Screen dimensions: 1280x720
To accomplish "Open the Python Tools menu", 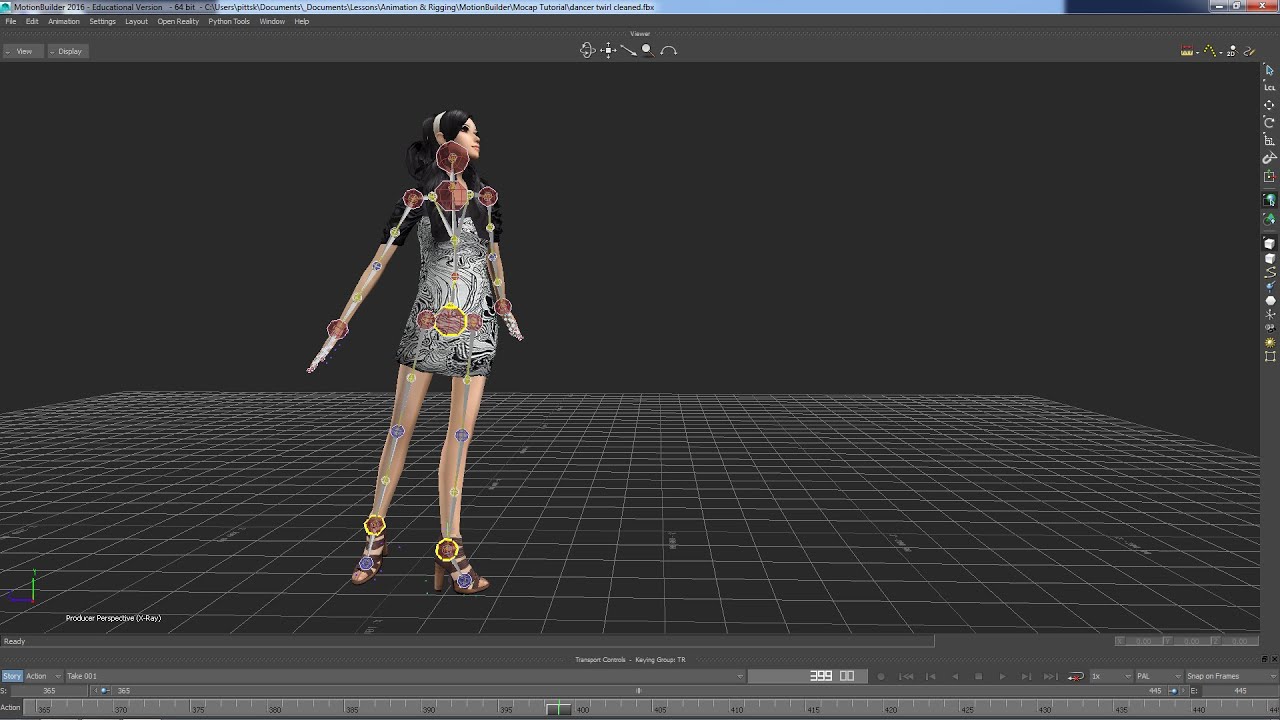I will tap(229, 21).
